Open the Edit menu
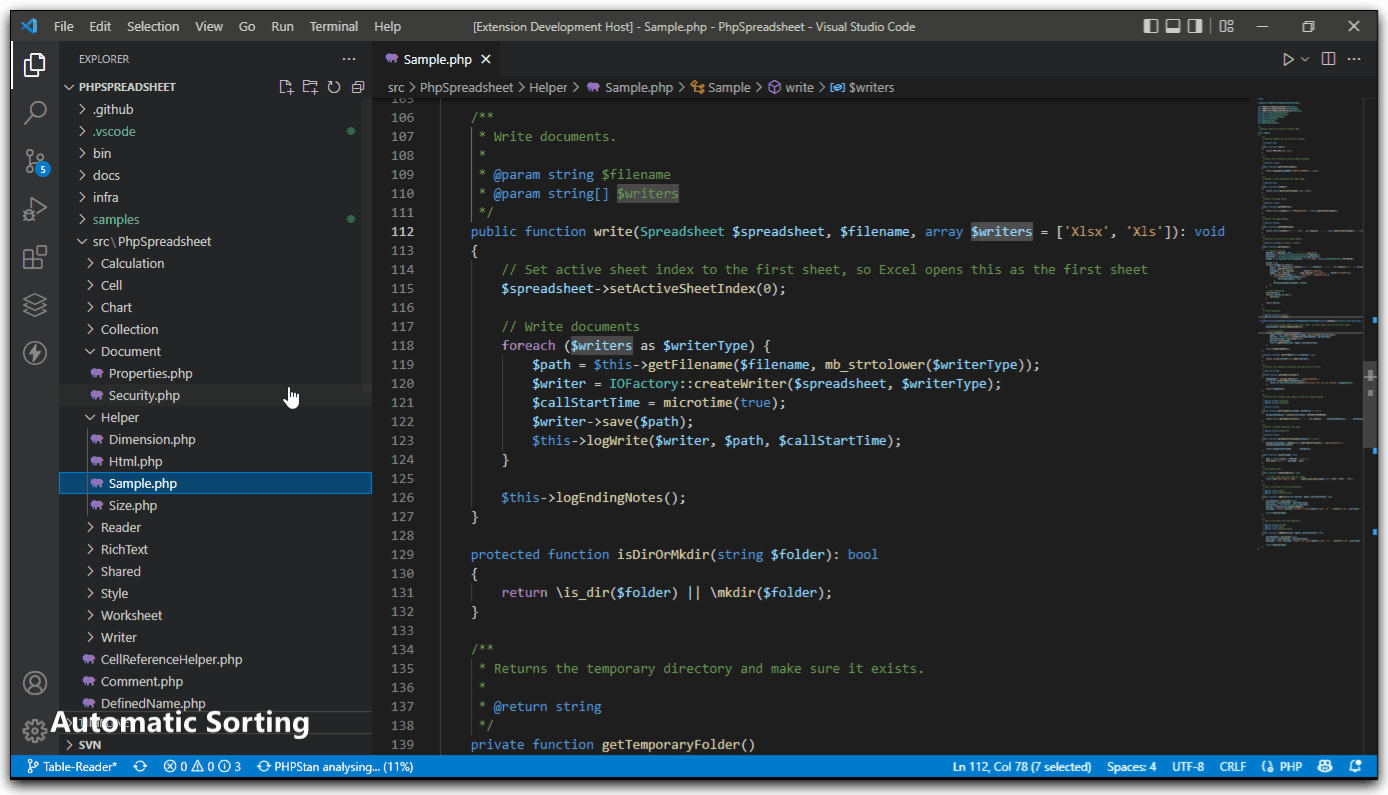The image size is (1388, 795). point(100,27)
